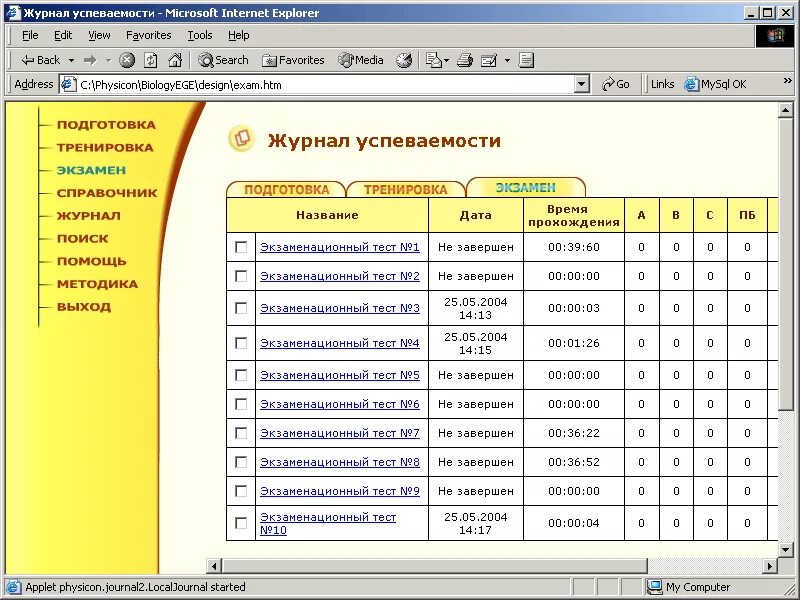Viewport: 800px width, 600px height.
Task: Check the box next to Экзаменационный тест №3
Action: [x=240, y=308]
